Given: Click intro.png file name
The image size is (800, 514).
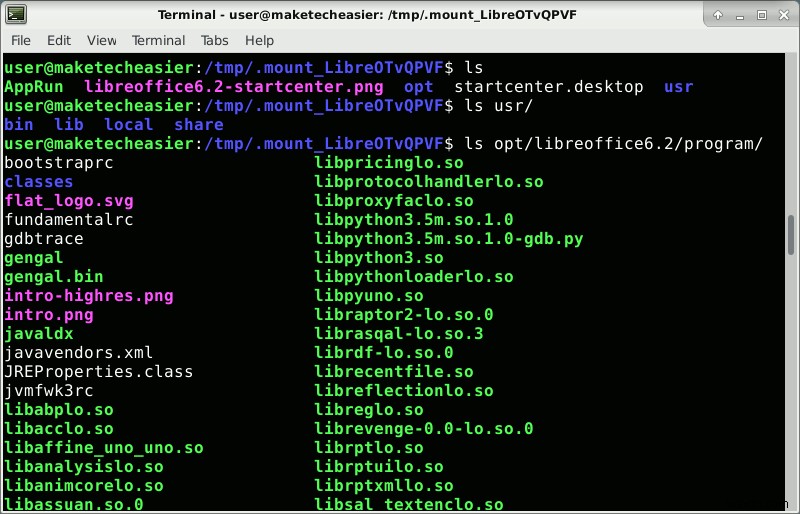Looking at the screenshot, I should [x=49, y=314].
